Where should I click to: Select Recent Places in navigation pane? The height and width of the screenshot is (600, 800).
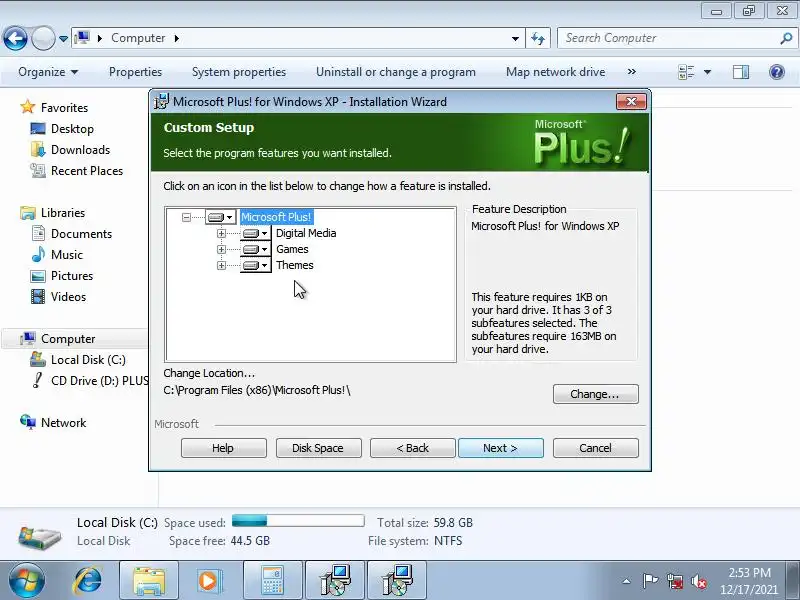(87, 170)
